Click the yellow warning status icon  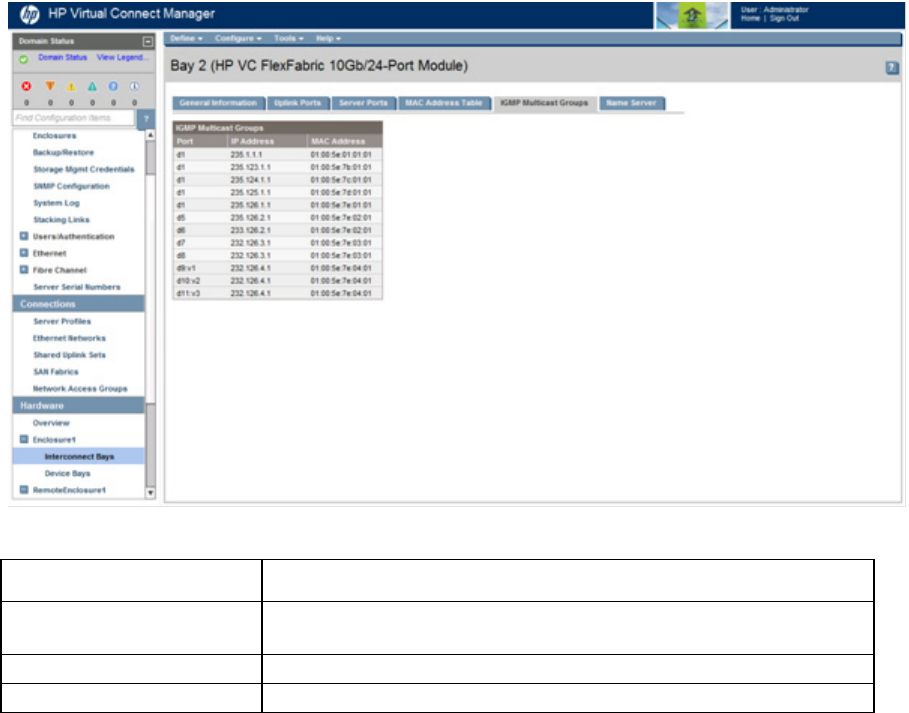click(71, 86)
